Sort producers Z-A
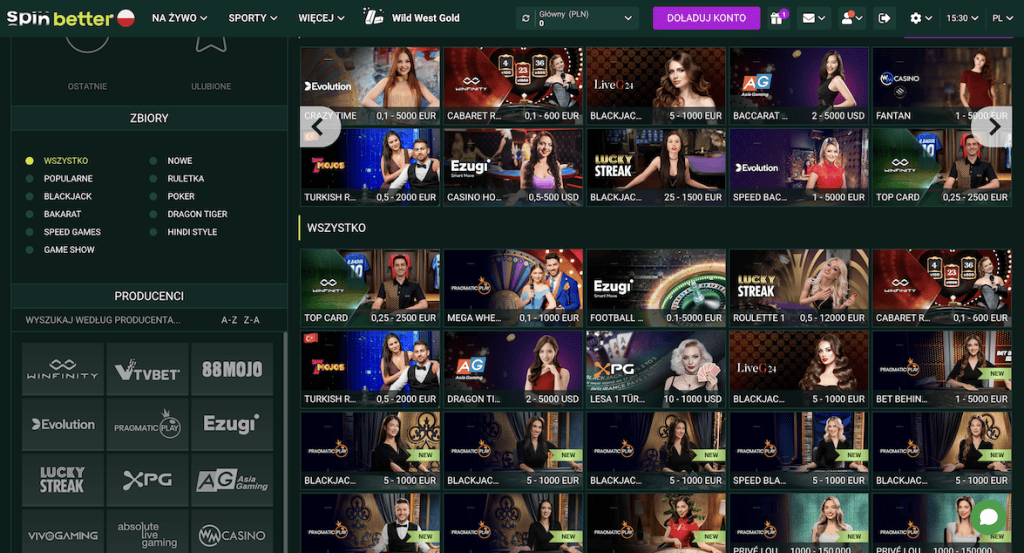The height and width of the screenshot is (553, 1024). tap(251, 320)
